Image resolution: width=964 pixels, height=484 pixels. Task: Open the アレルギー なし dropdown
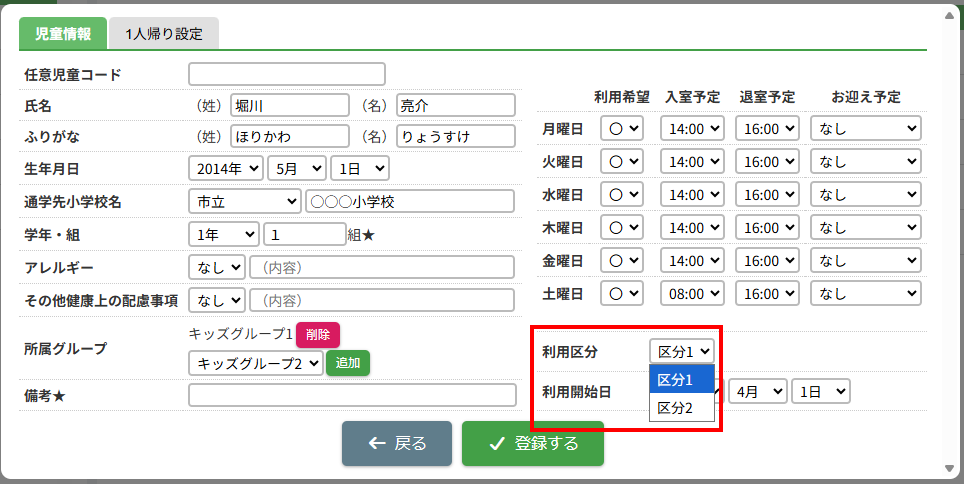point(216,268)
